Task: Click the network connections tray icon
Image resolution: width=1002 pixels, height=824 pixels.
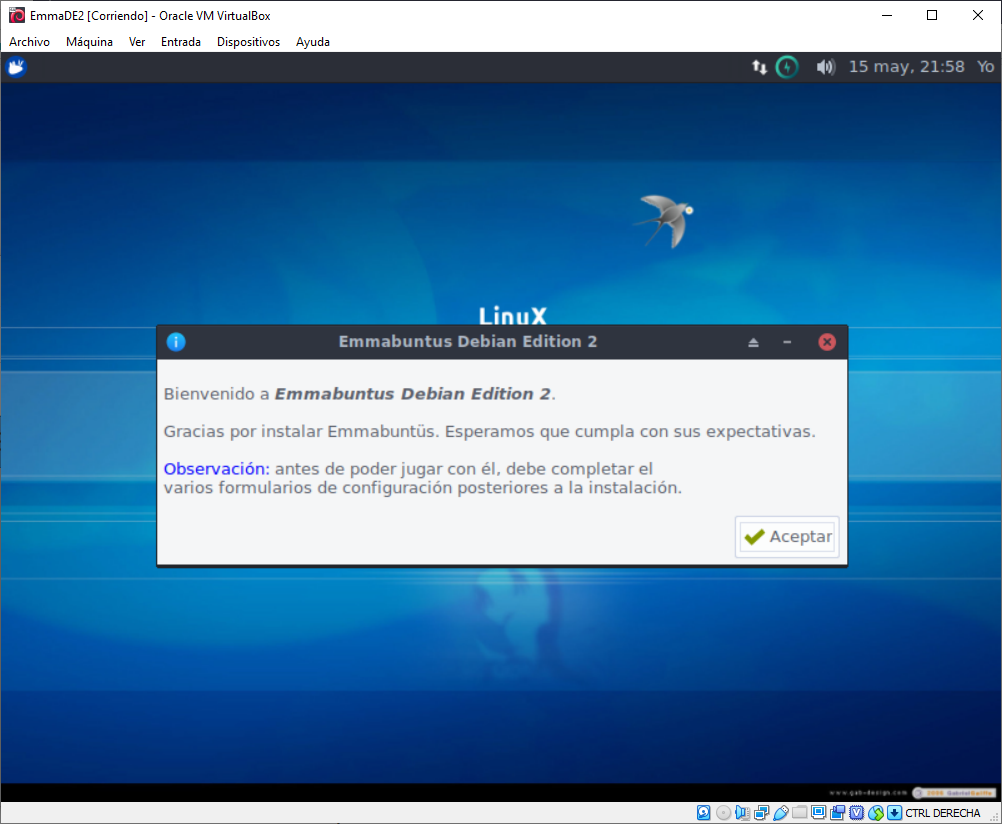Action: pyautogui.click(x=760, y=67)
